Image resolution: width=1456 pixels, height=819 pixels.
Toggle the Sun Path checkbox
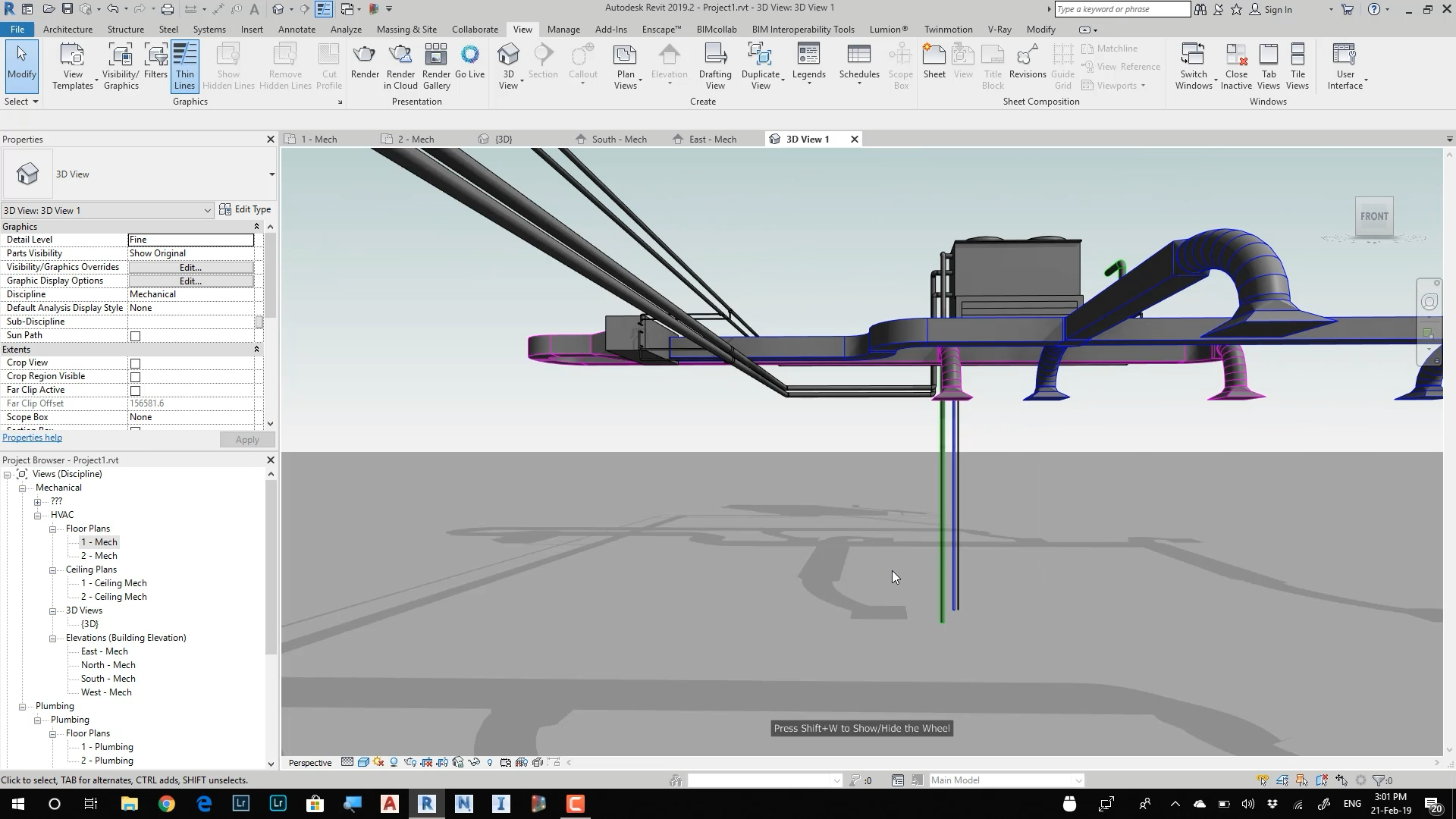136,336
